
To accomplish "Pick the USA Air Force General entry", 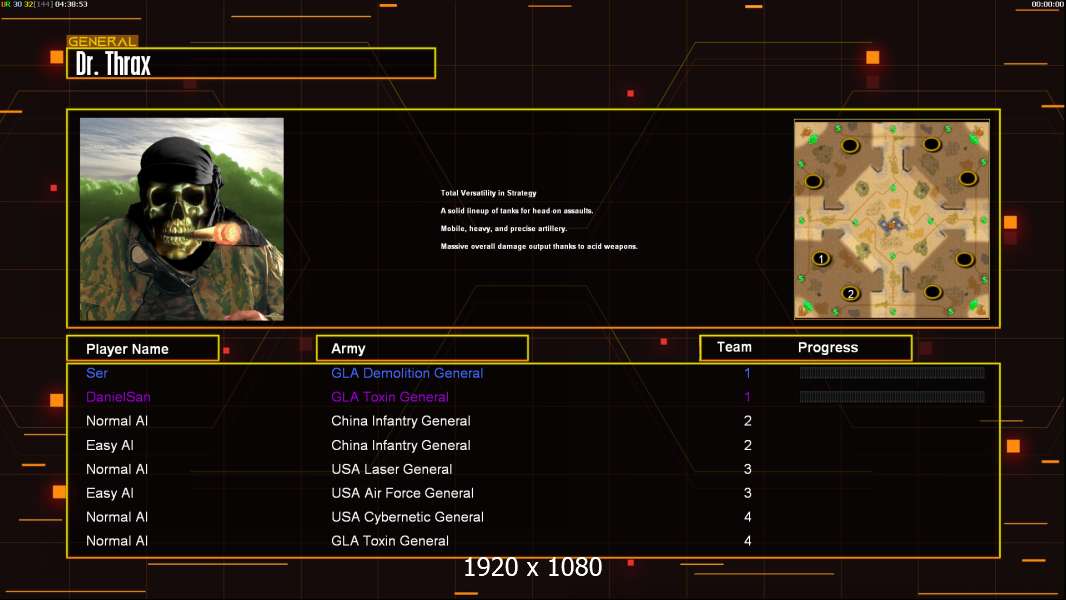I will (x=402, y=493).
